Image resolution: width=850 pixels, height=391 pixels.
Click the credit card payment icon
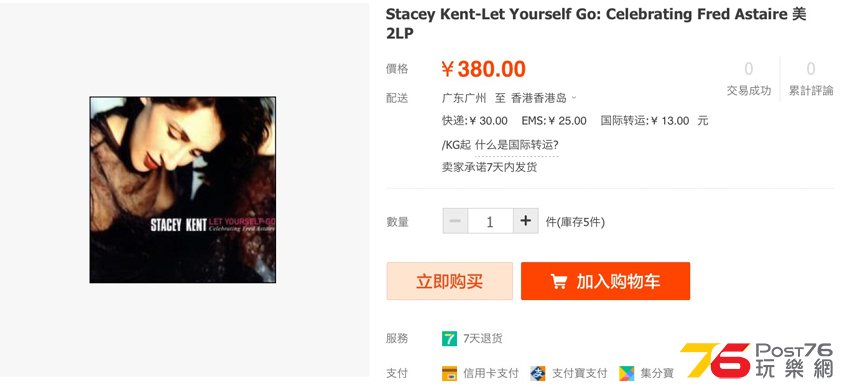449,374
